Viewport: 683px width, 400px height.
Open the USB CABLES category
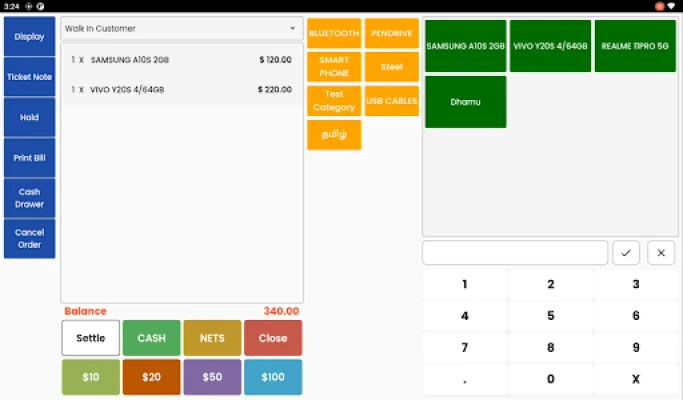click(x=392, y=101)
